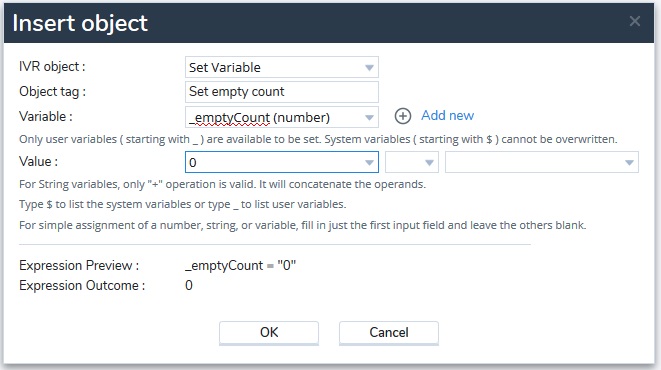Click the arrow of the small operator combo box
The height and width of the screenshot is (370, 661).
click(429, 163)
